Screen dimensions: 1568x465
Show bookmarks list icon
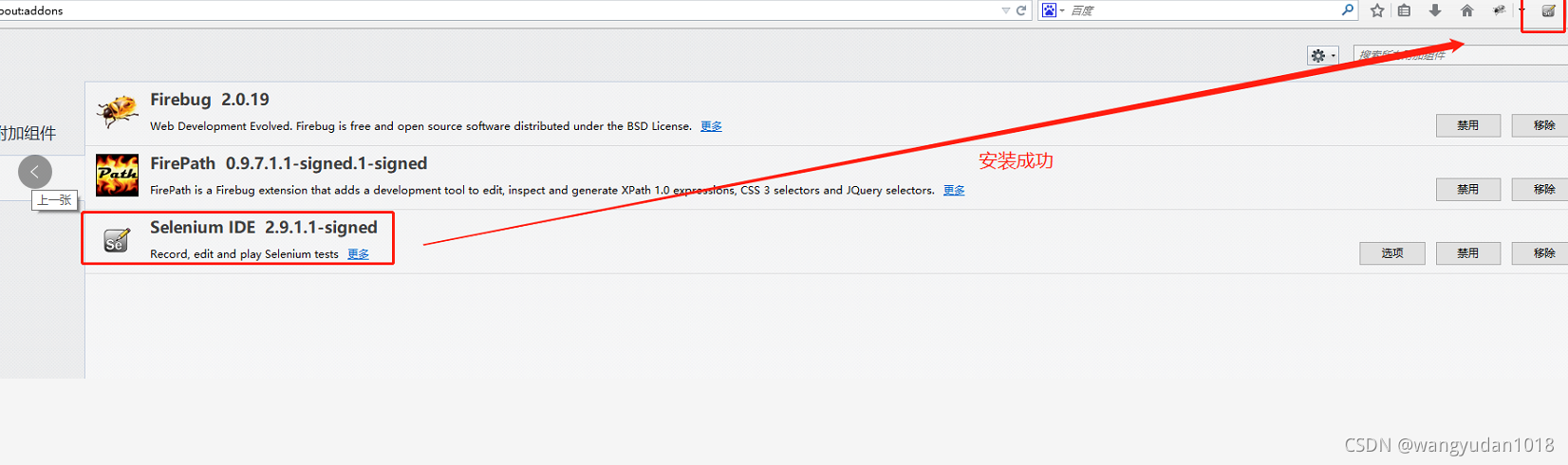coord(1404,10)
